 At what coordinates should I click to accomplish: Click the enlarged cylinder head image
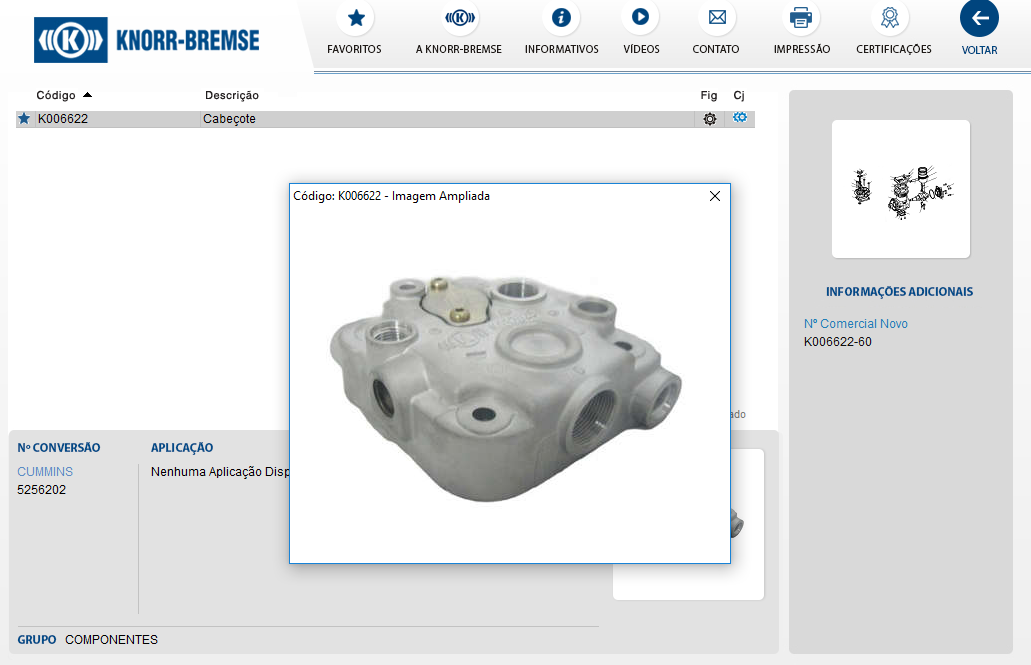(505, 385)
